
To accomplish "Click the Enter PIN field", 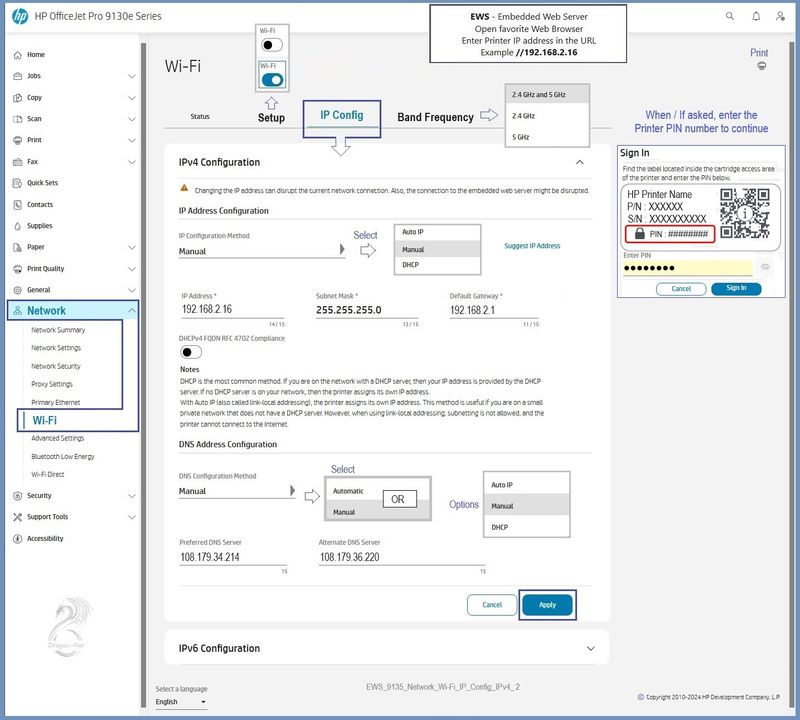I will [x=688, y=268].
